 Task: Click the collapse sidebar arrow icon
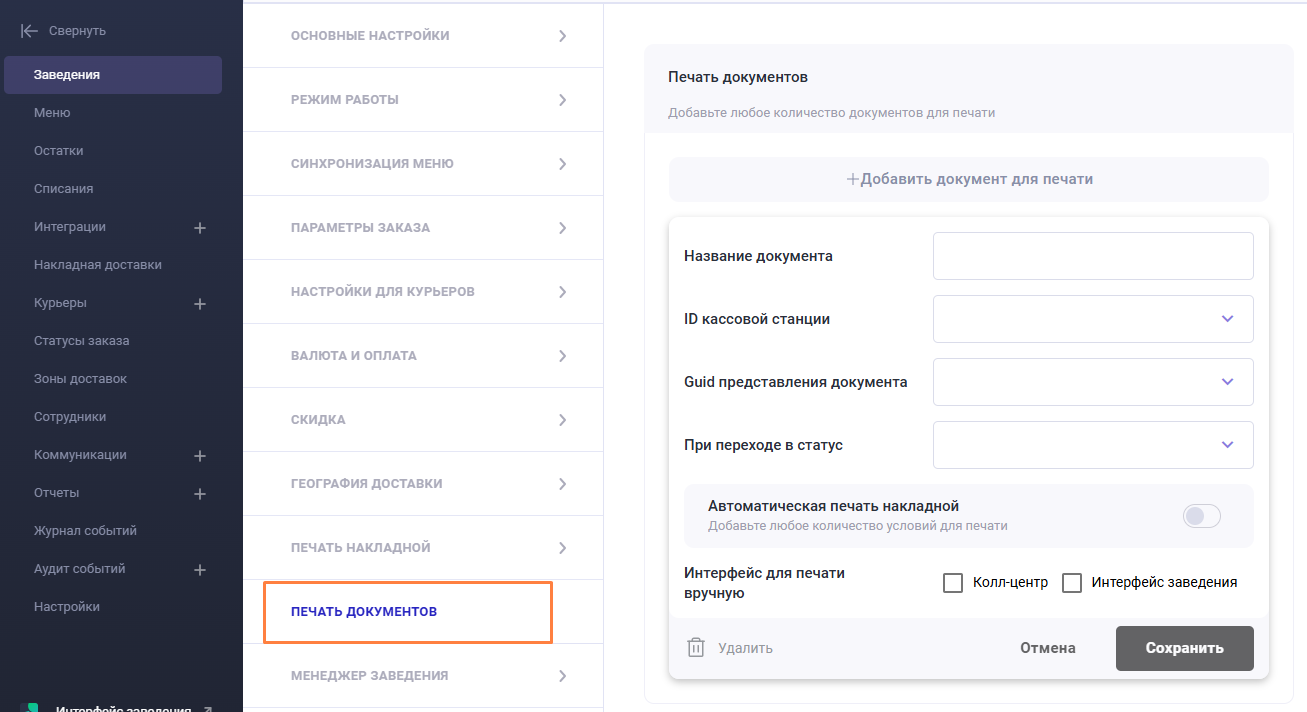[x=29, y=31]
